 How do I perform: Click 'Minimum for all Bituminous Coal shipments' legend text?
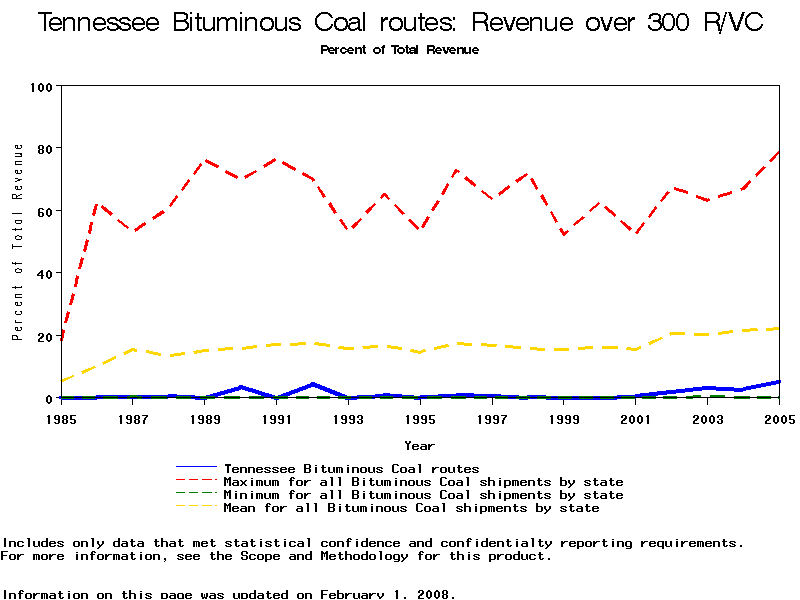click(423, 495)
